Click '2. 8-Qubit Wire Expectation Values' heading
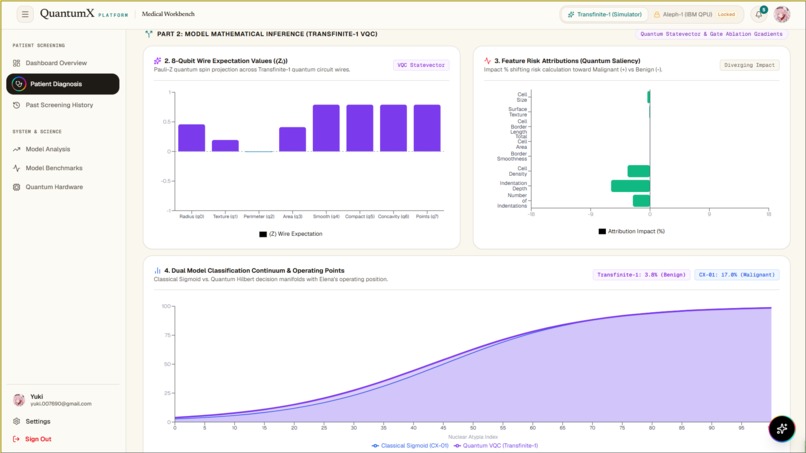 click(x=226, y=61)
